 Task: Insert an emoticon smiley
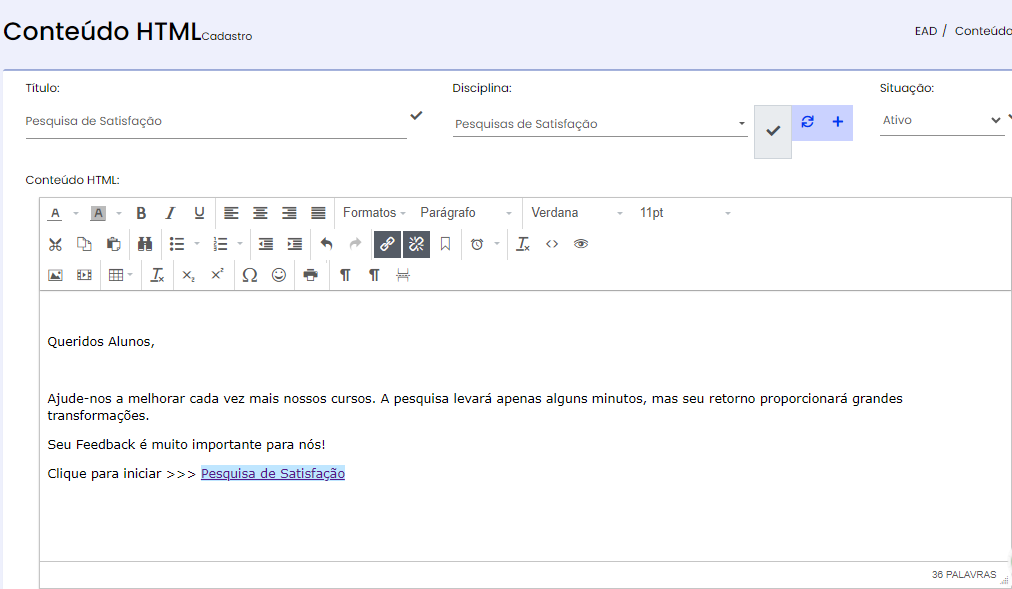[x=279, y=275]
